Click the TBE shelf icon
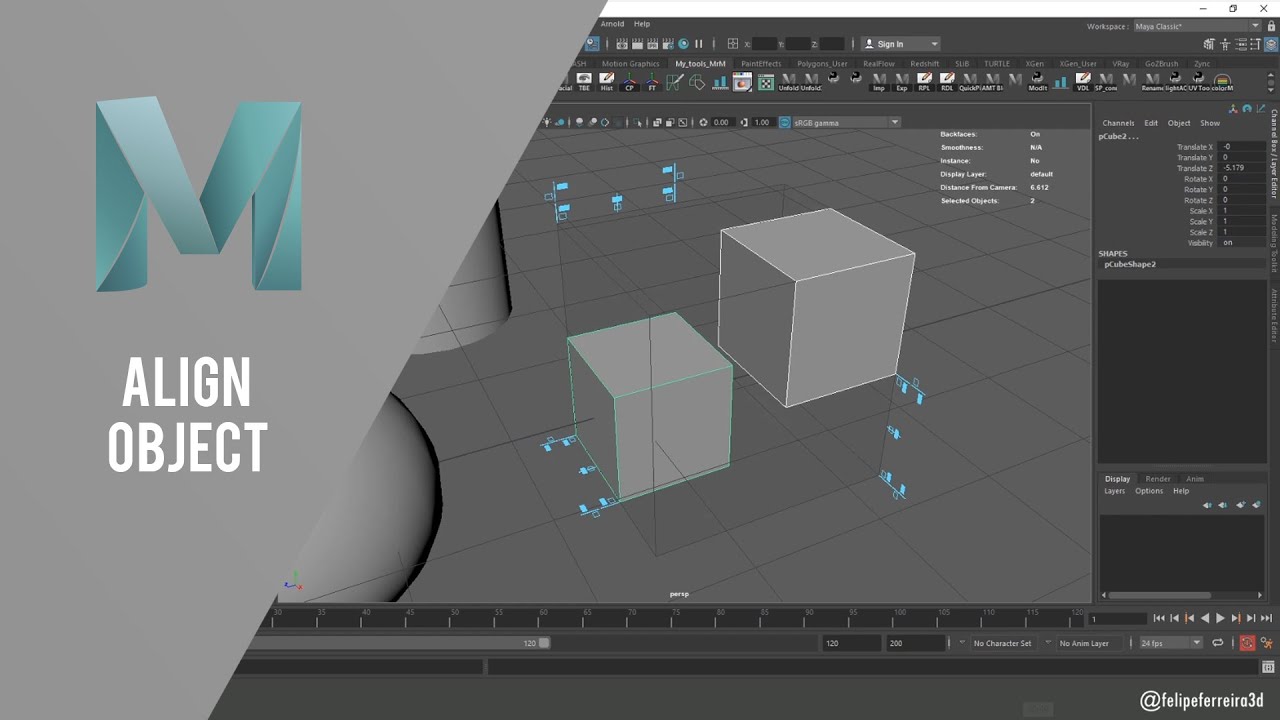 tap(584, 81)
